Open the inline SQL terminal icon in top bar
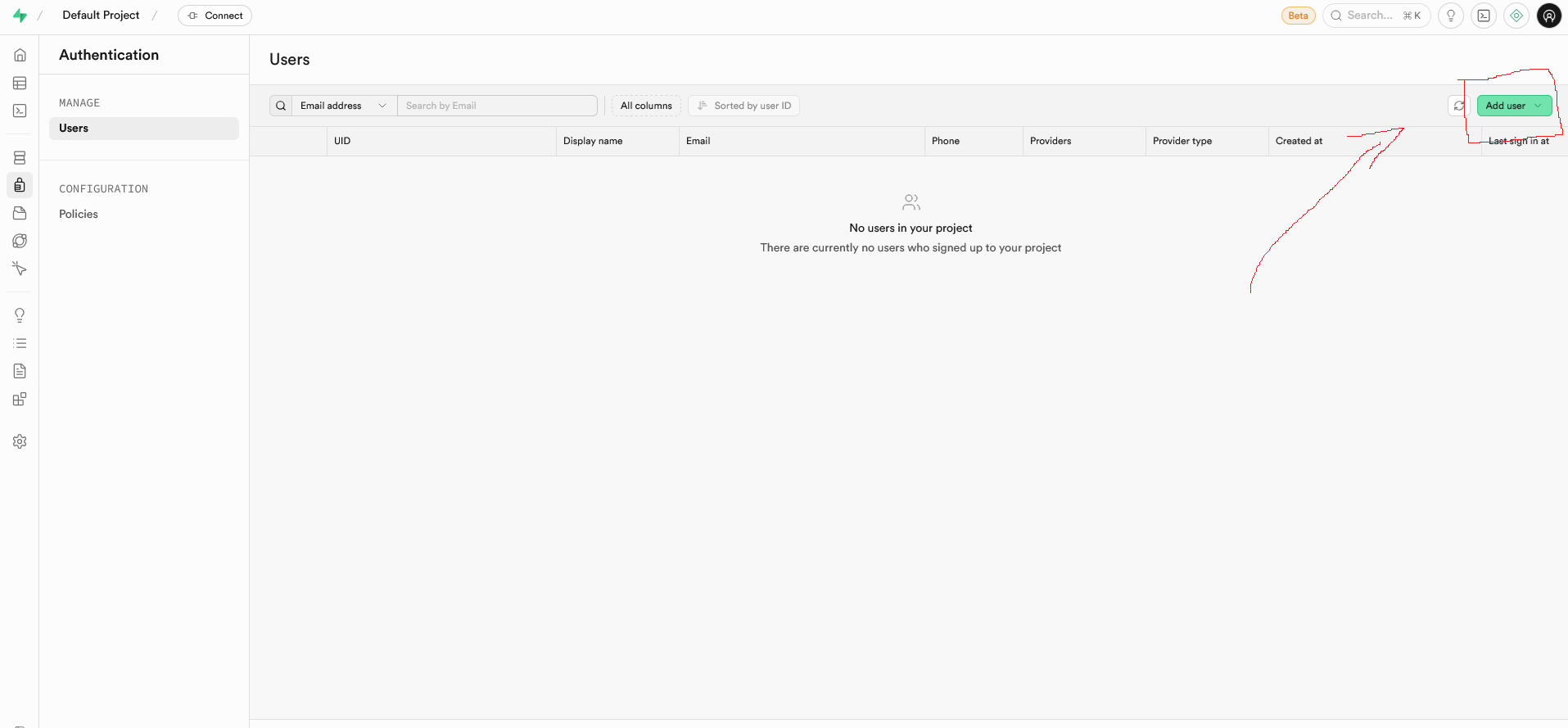 (x=1484, y=16)
